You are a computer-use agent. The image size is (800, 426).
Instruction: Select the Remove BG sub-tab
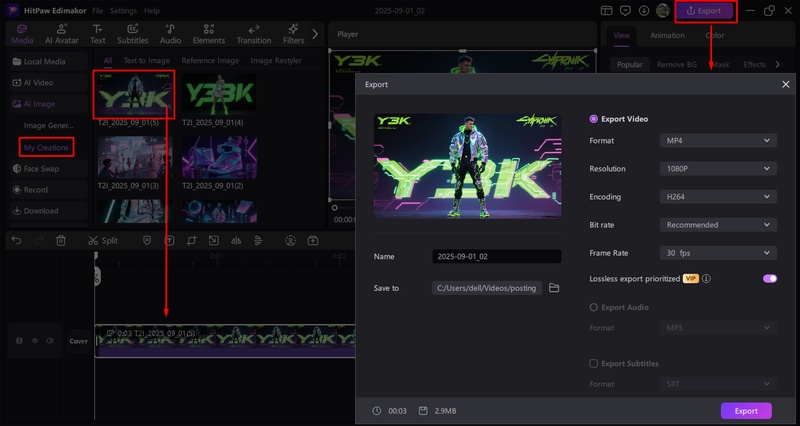677,64
